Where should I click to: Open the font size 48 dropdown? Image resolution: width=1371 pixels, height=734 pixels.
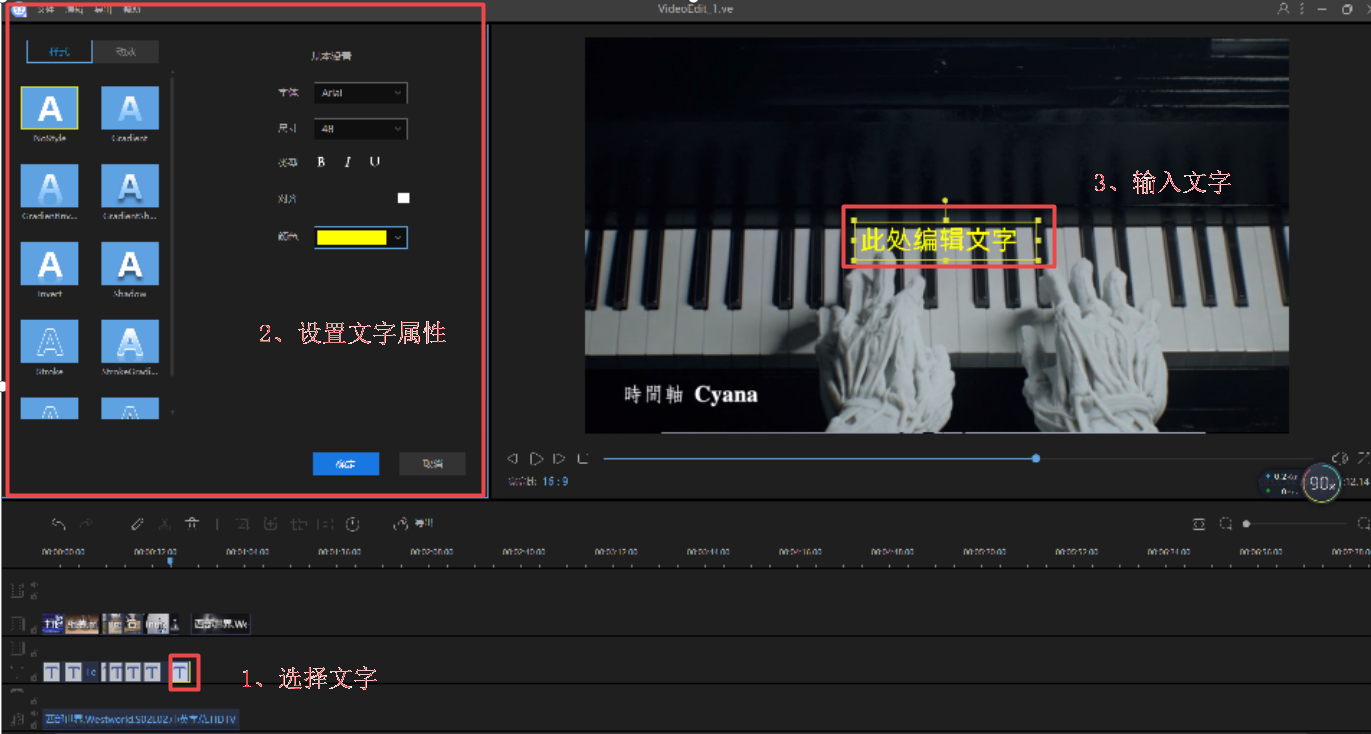pyautogui.click(x=360, y=129)
